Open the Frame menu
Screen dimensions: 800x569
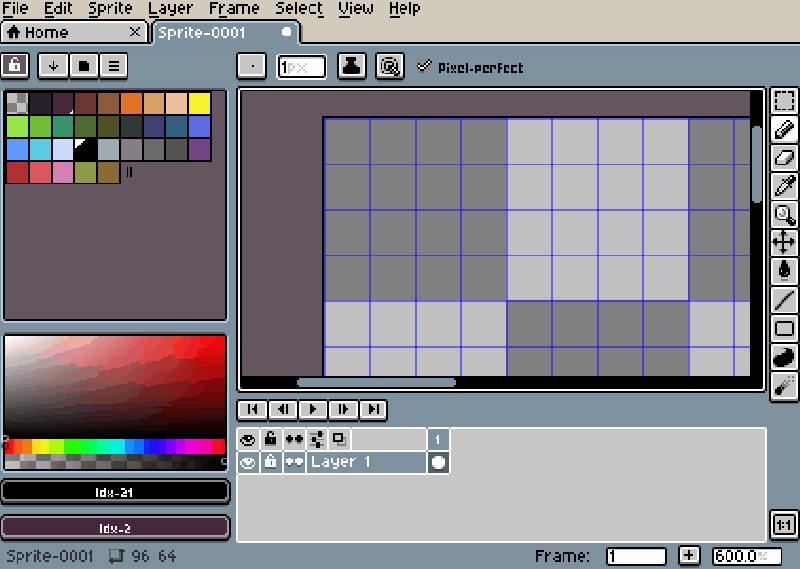[x=234, y=9]
